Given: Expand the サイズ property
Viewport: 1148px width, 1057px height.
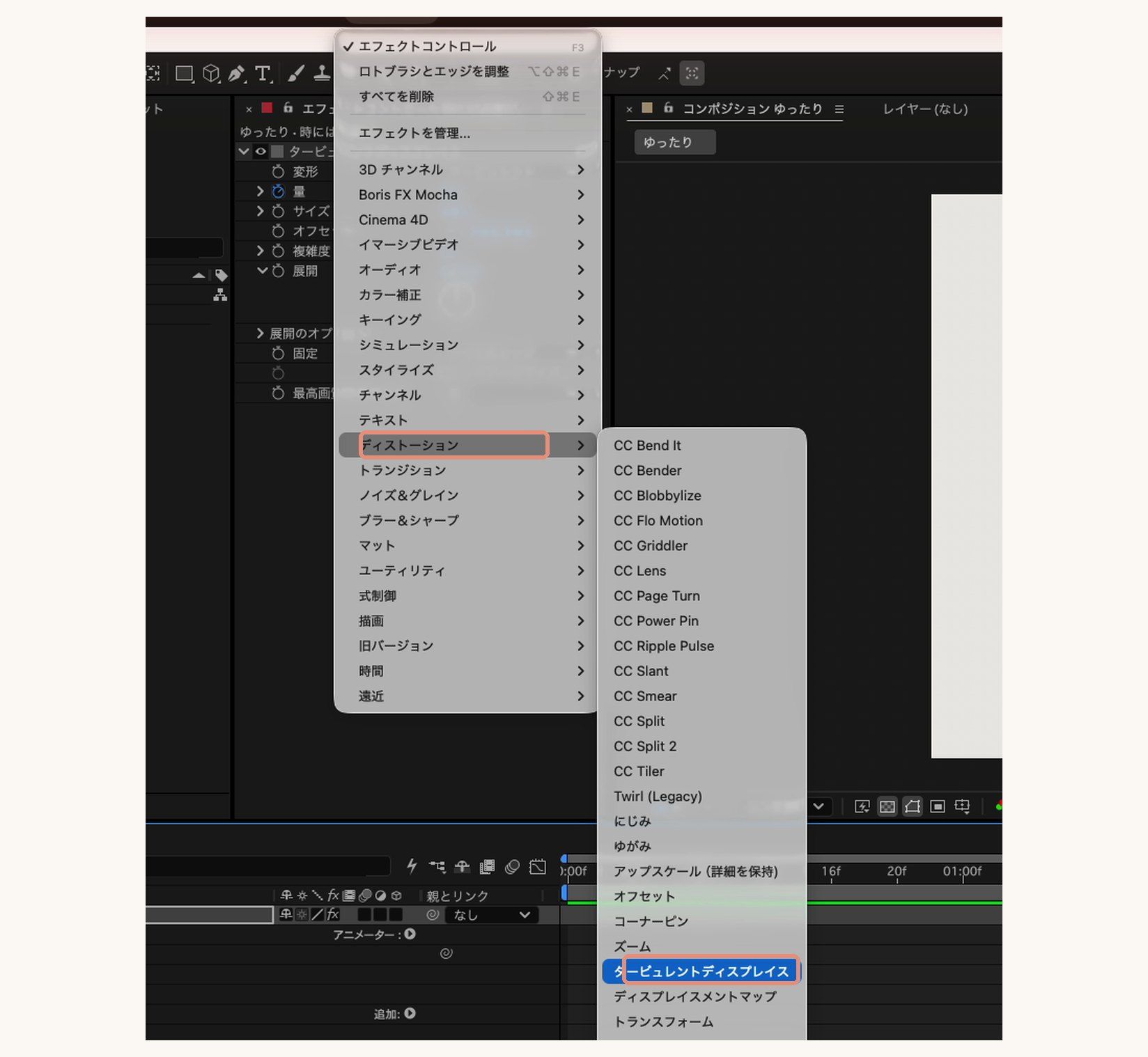Looking at the screenshot, I should (x=260, y=211).
